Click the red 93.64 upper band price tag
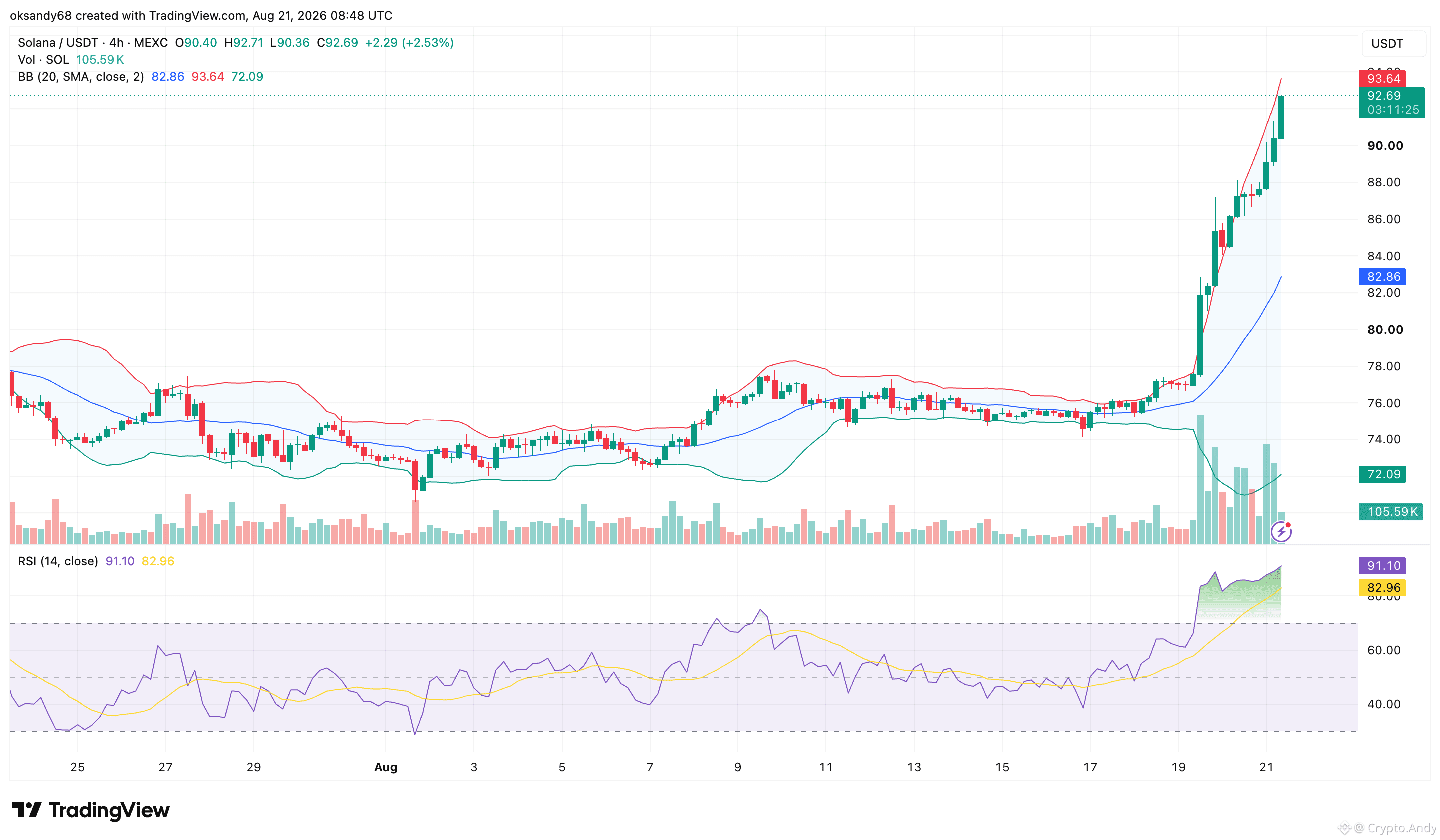The image size is (1440, 840). [x=1383, y=79]
